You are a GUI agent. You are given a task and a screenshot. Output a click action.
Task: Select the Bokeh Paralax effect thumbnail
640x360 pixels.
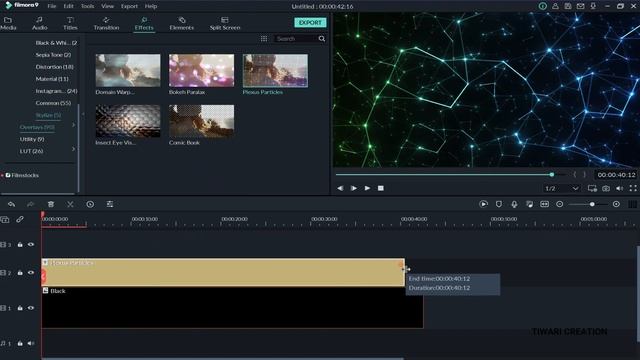(x=201, y=70)
